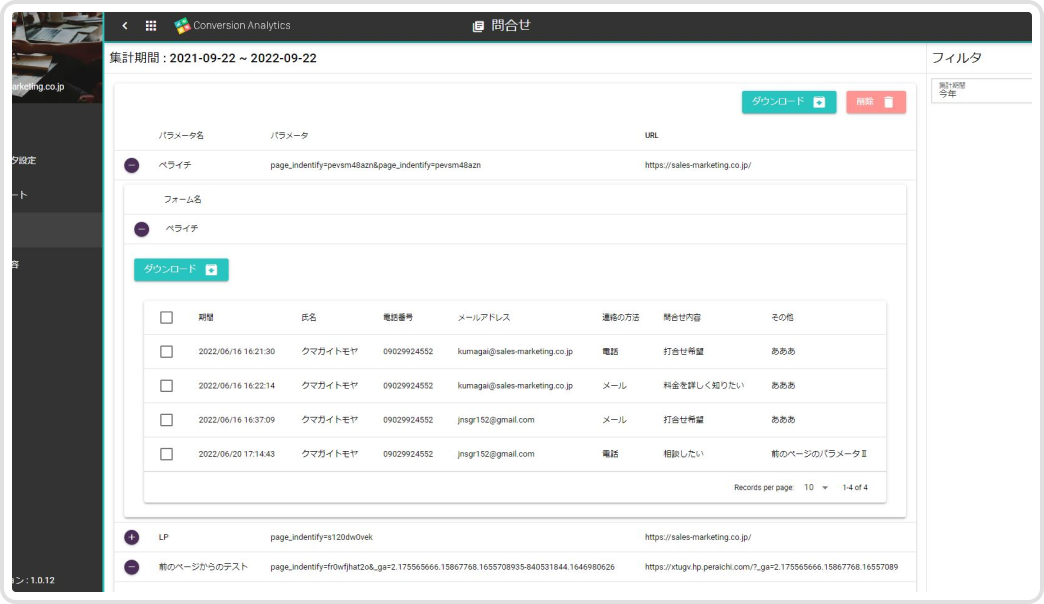The width and height of the screenshot is (1044, 604).
Task: Collapse the ペライチ parameter row
Action: pyautogui.click(x=132, y=165)
